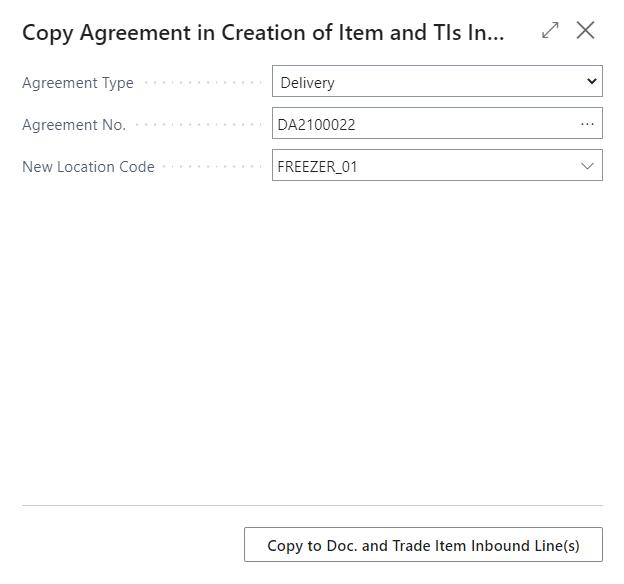Open the Agreement No. lookup ellipsis
Image resolution: width=624 pixels, height=584 pixels.
click(587, 124)
